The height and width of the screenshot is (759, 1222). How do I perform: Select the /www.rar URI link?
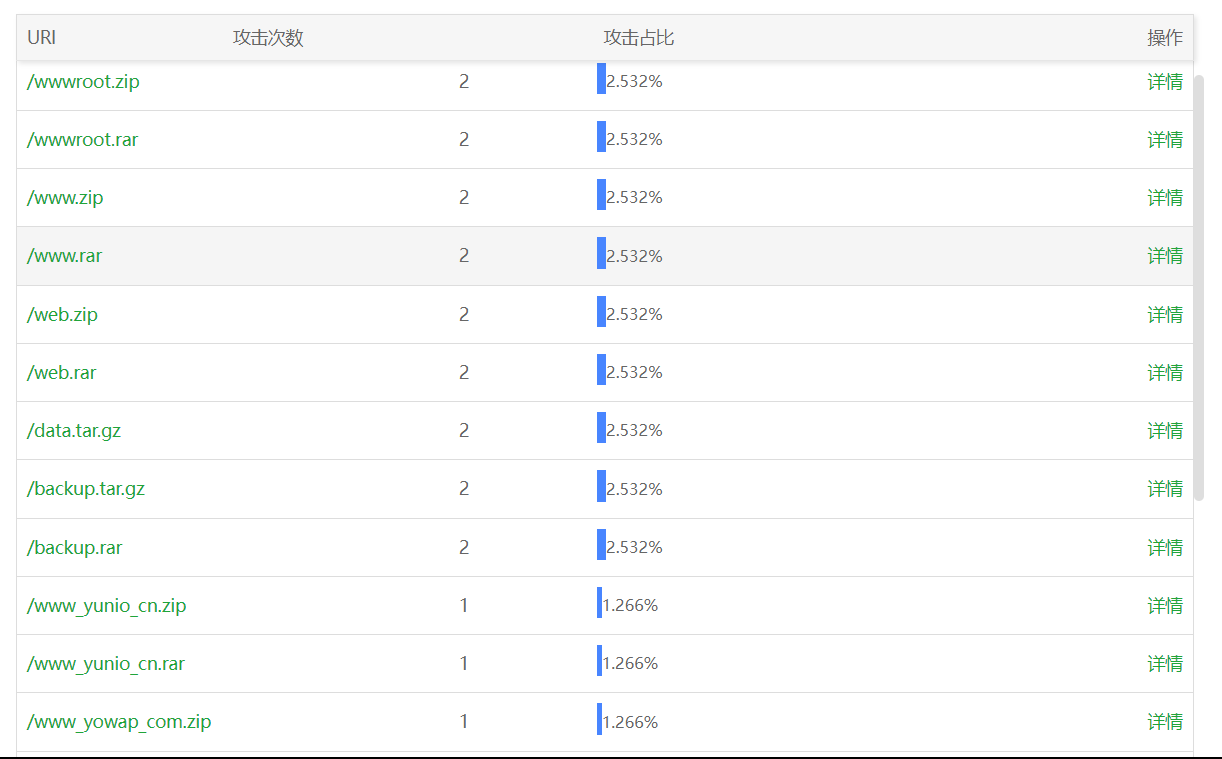click(x=64, y=256)
